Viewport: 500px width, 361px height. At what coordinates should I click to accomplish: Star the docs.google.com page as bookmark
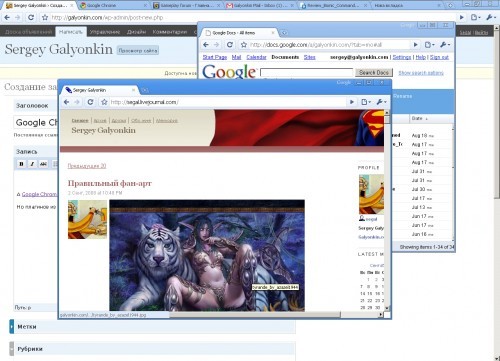244,45
